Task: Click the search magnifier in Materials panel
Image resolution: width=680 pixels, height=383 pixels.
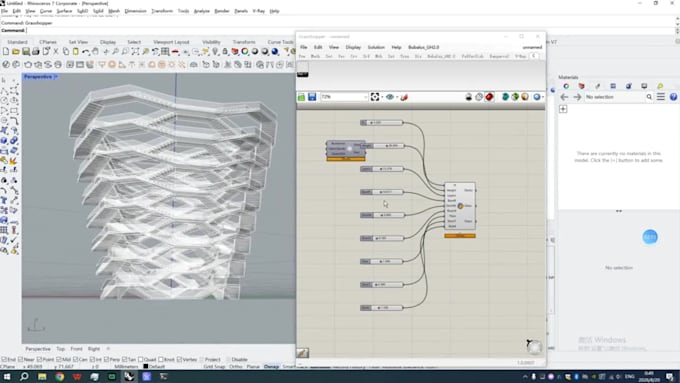Action: click(649, 97)
